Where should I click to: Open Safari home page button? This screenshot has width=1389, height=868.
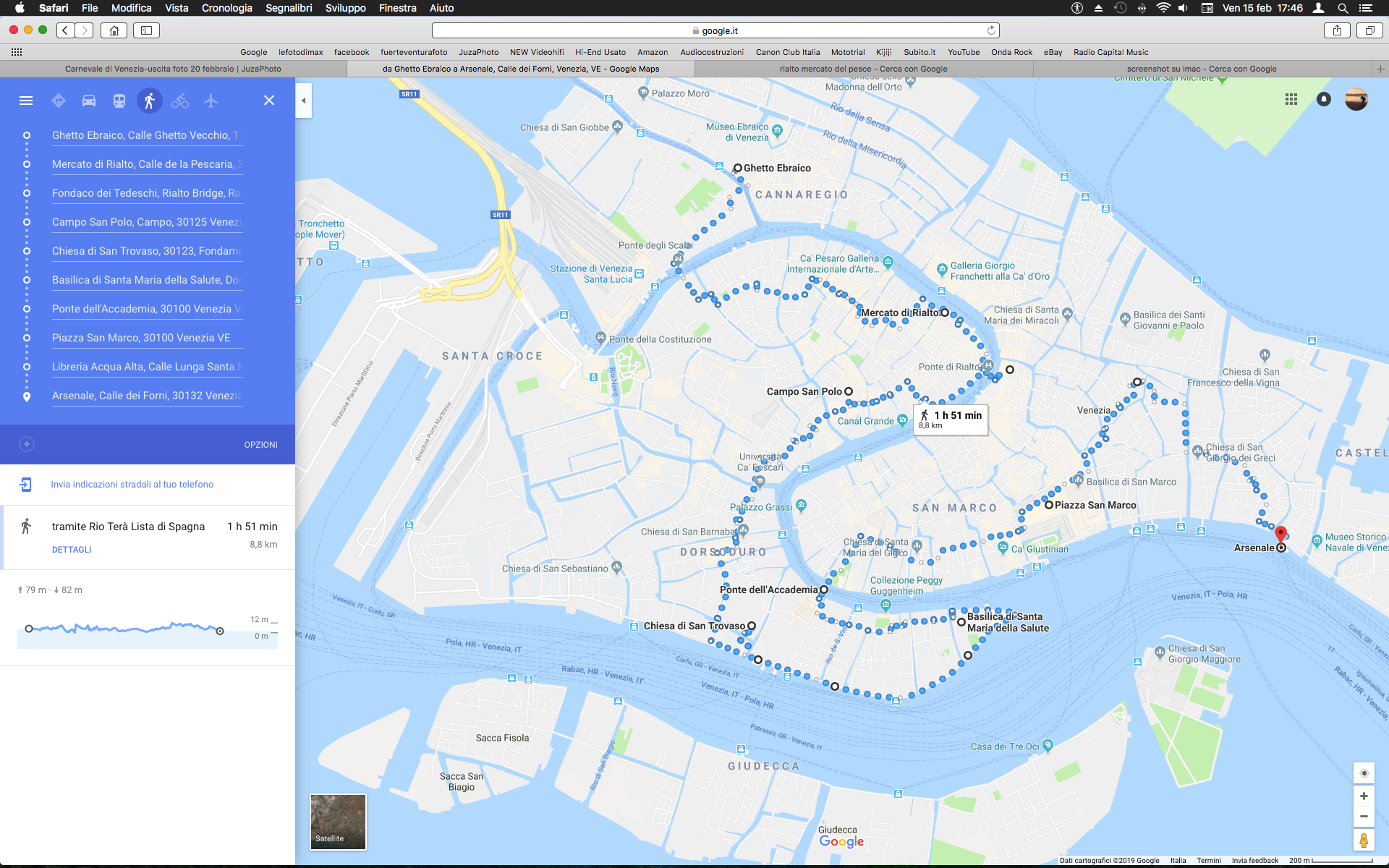114,30
